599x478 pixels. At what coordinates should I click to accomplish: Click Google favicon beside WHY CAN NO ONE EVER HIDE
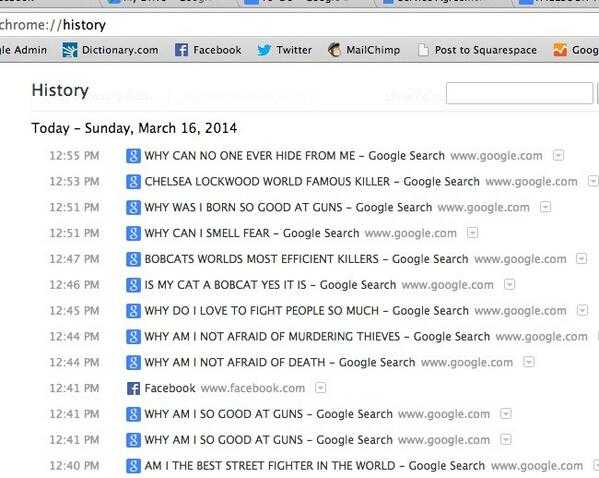133,156
